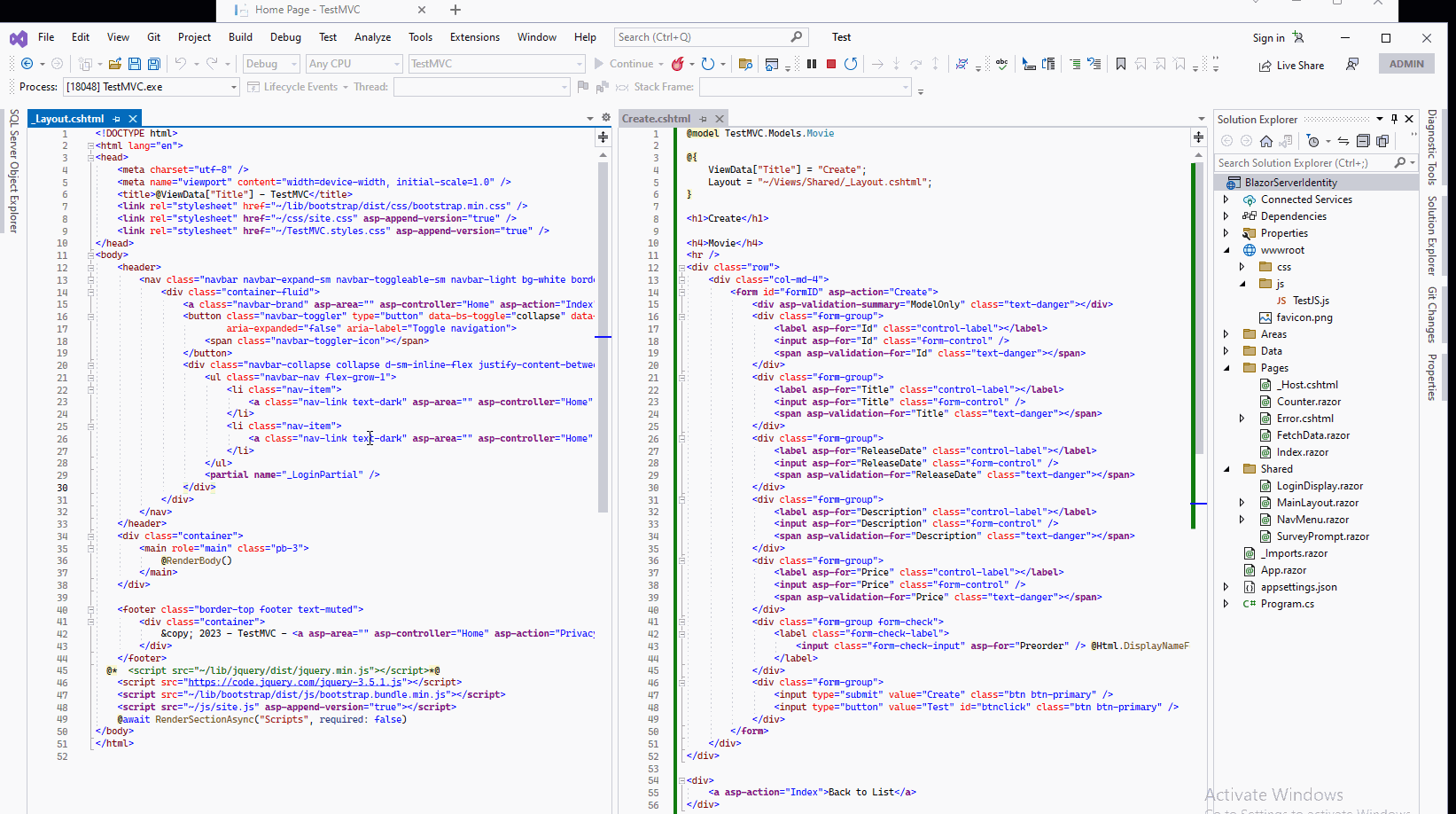Open the Extensions menu

point(475,37)
